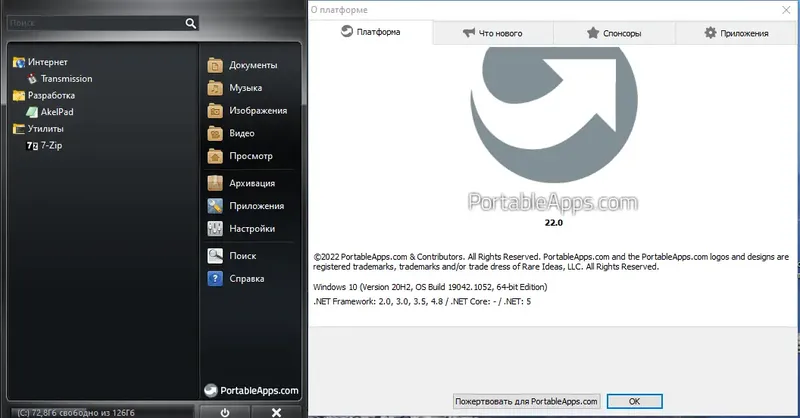Open Настройки menu entry

(x=250, y=229)
